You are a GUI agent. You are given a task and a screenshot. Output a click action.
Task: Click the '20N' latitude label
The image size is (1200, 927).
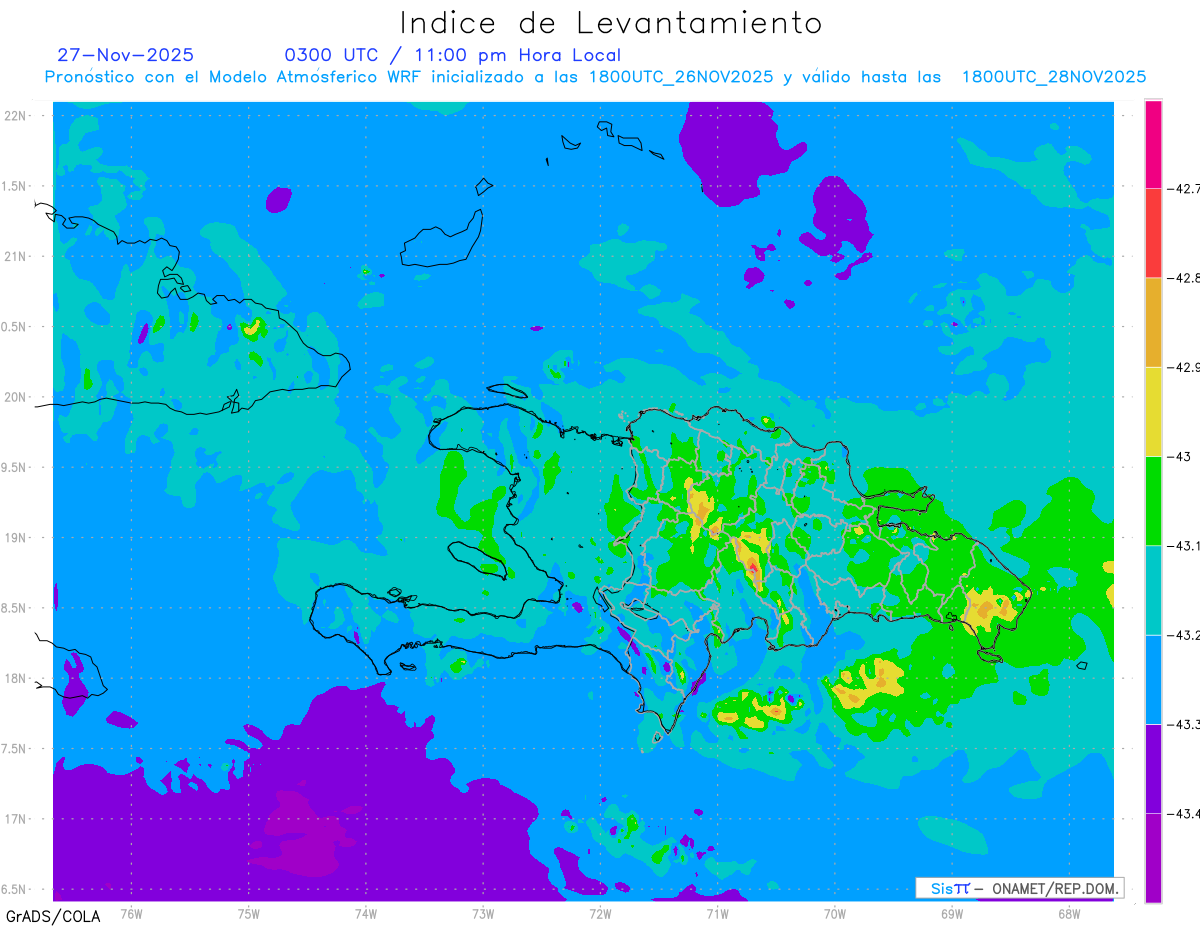click(16, 397)
